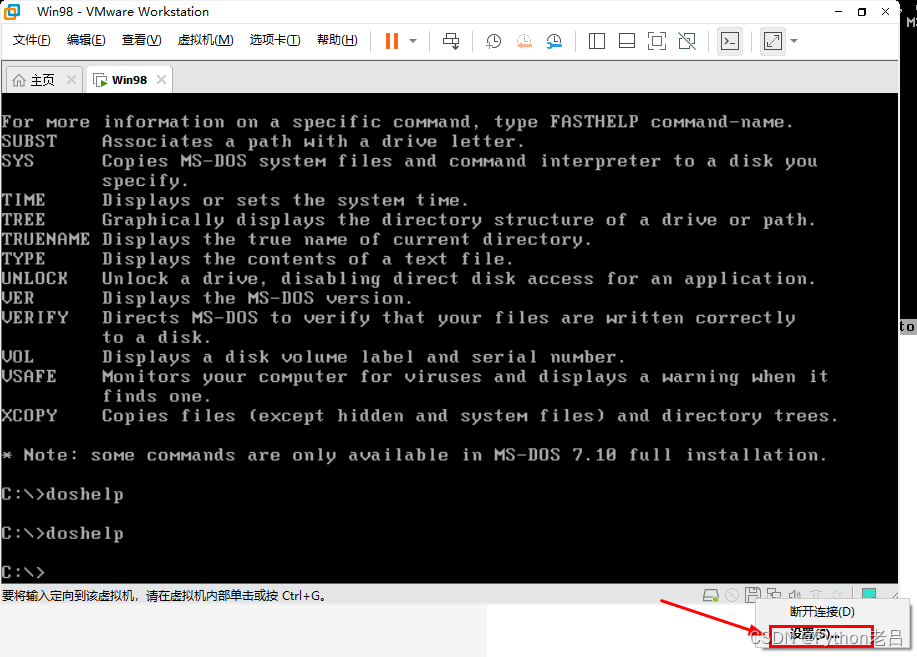Click the status bar hint about Ctrl+G
The image size is (917, 657).
pyautogui.click(x=164, y=596)
